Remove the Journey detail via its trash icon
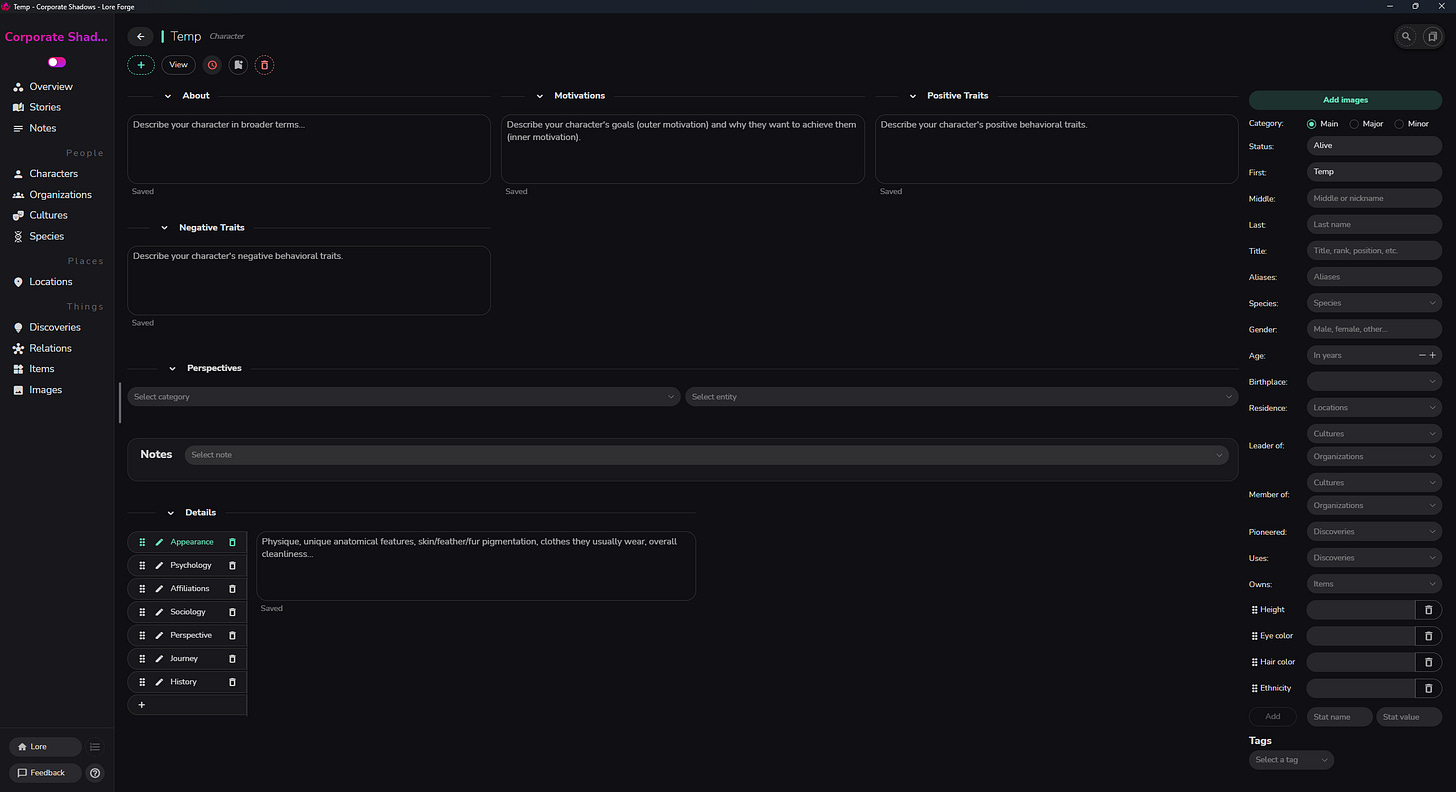The image size is (1456, 792). tap(231, 658)
